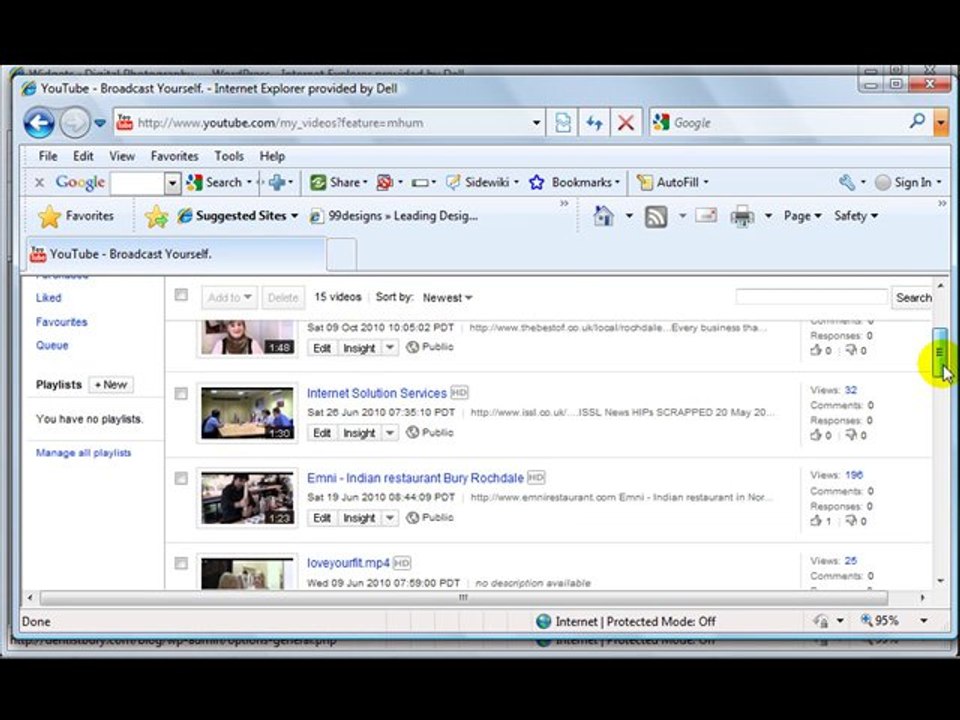
Task: Click Insight for Emni Indian restaurant video
Action: pyautogui.click(x=359, y=518)
